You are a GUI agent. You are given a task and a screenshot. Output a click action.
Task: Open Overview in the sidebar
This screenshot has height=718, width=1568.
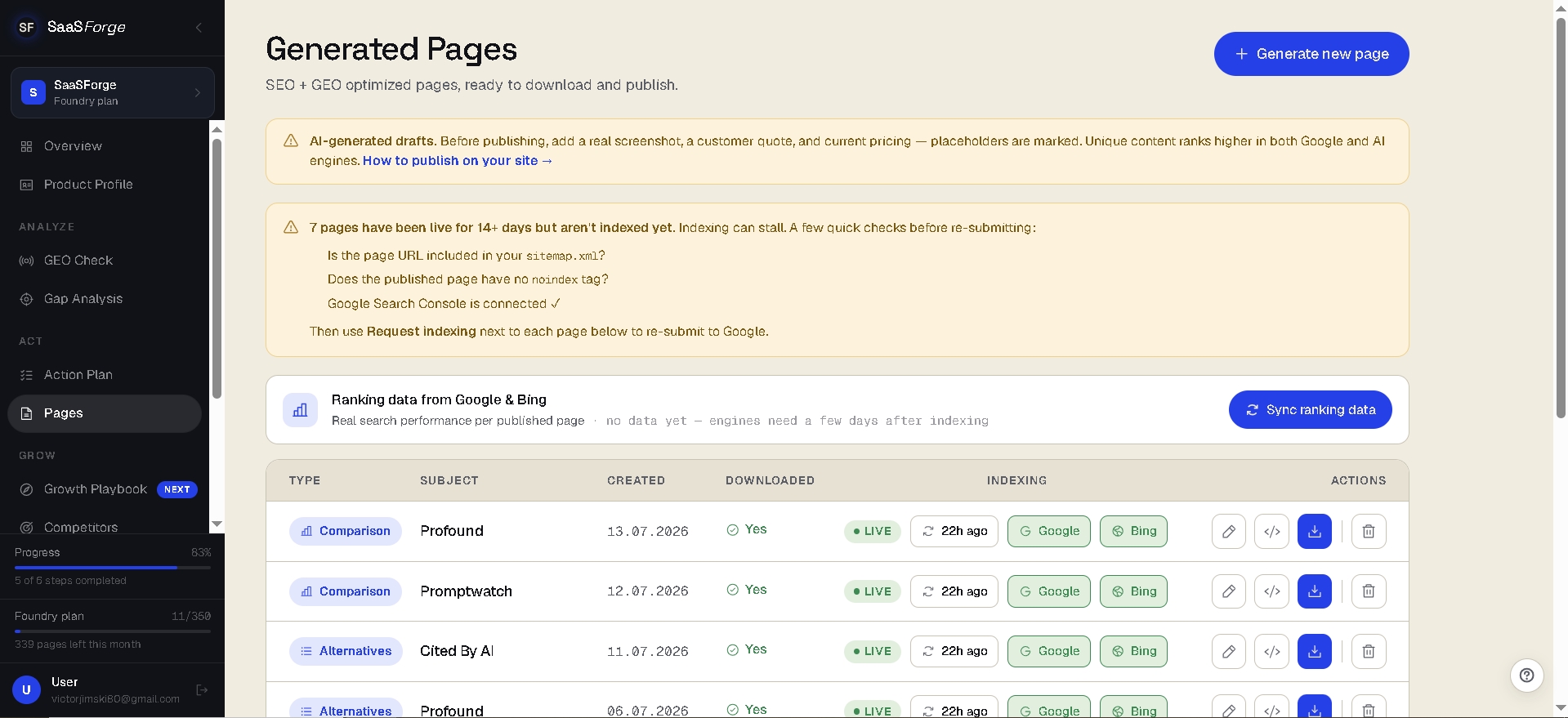pyautogui.click(x=105, y=146)
